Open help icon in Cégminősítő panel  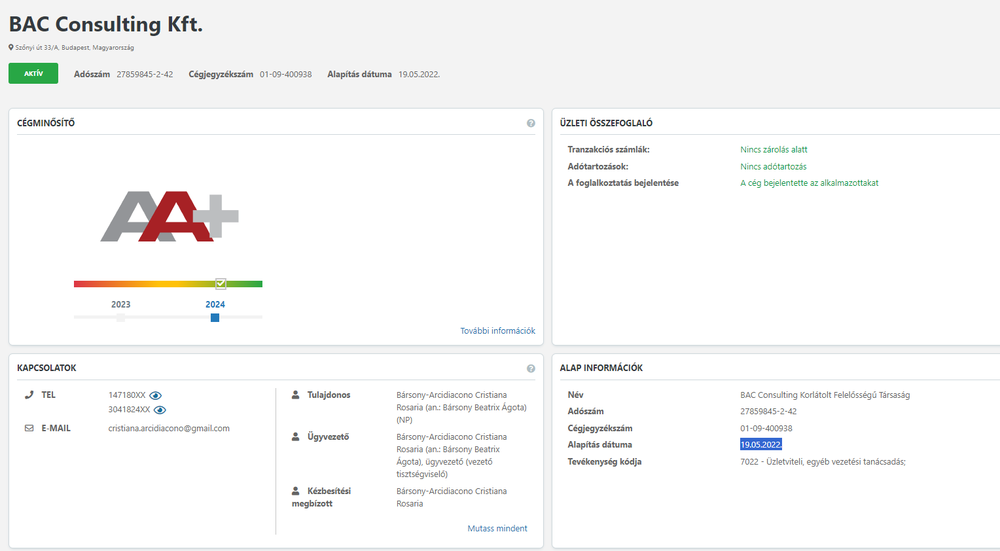pos(531,123)
